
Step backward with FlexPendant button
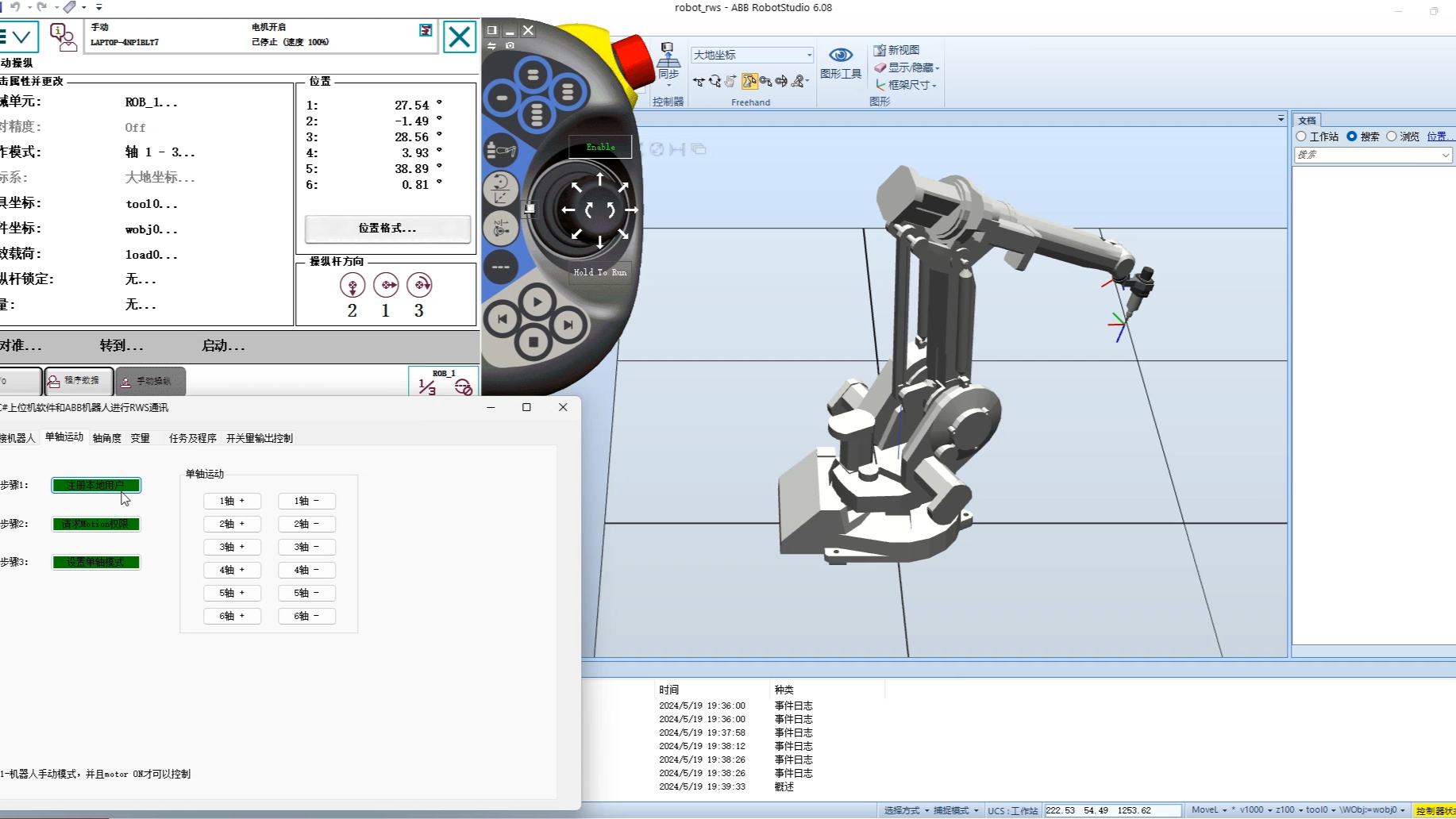point(503,320)
